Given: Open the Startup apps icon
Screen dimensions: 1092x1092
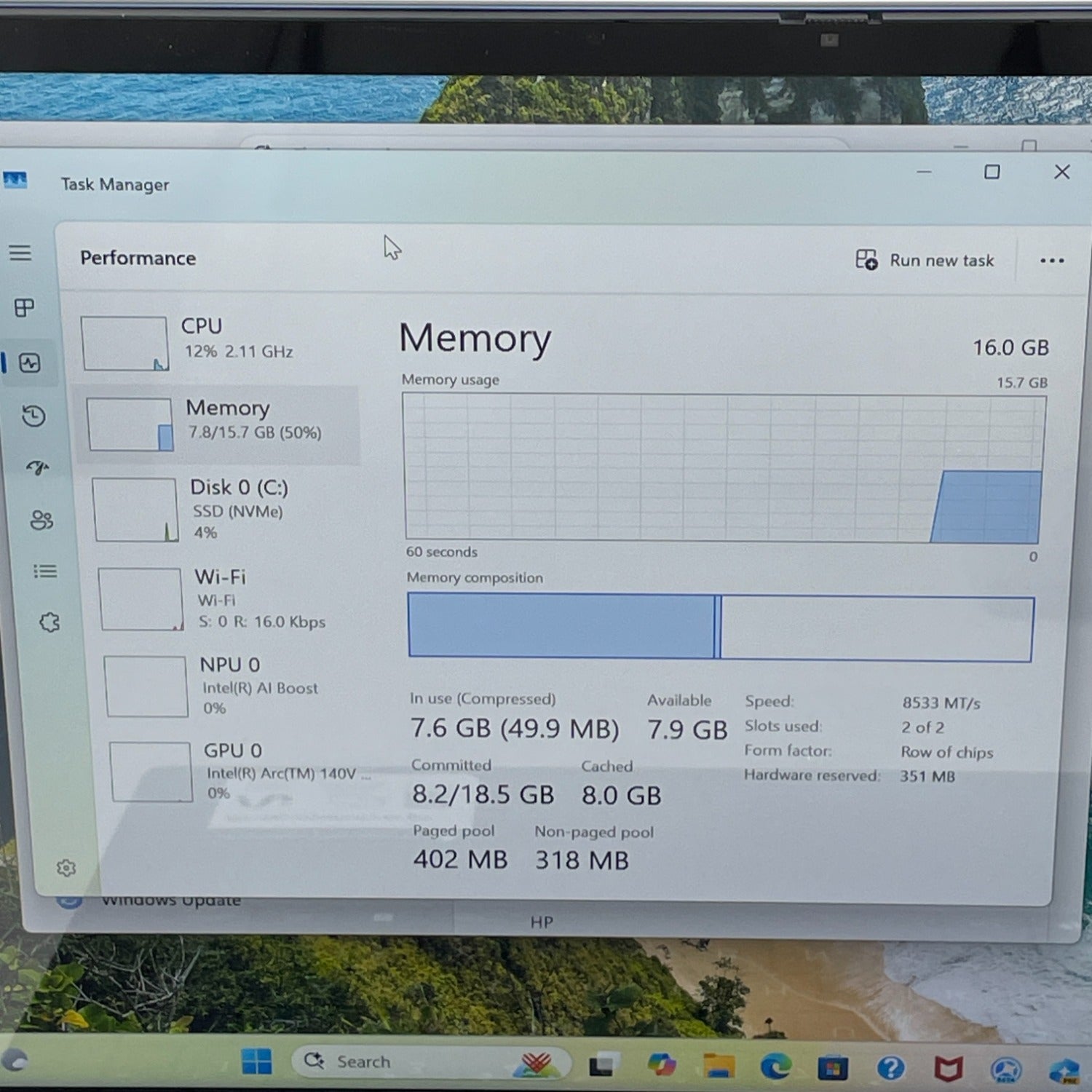Looking at the screenshot, I should click(37, 467).
